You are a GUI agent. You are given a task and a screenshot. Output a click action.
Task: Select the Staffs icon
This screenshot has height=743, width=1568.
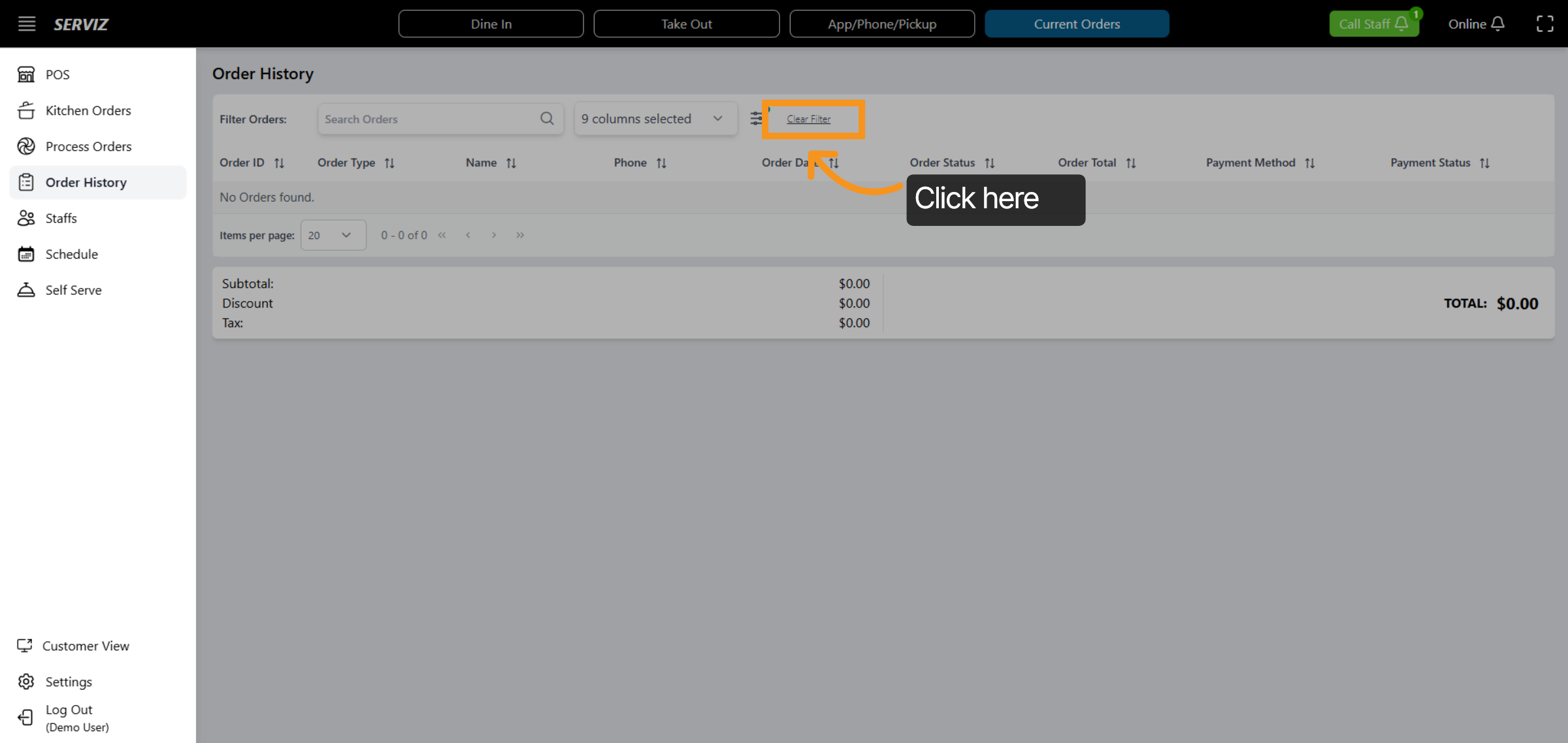click(x=26, y=218)
